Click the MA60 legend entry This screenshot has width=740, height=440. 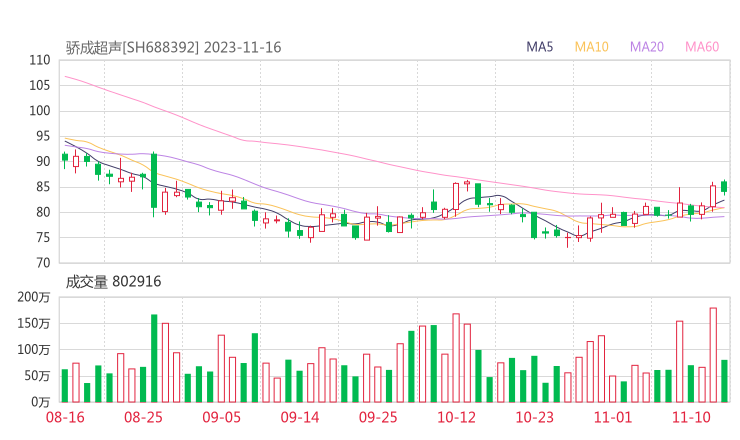click(702, 47)
